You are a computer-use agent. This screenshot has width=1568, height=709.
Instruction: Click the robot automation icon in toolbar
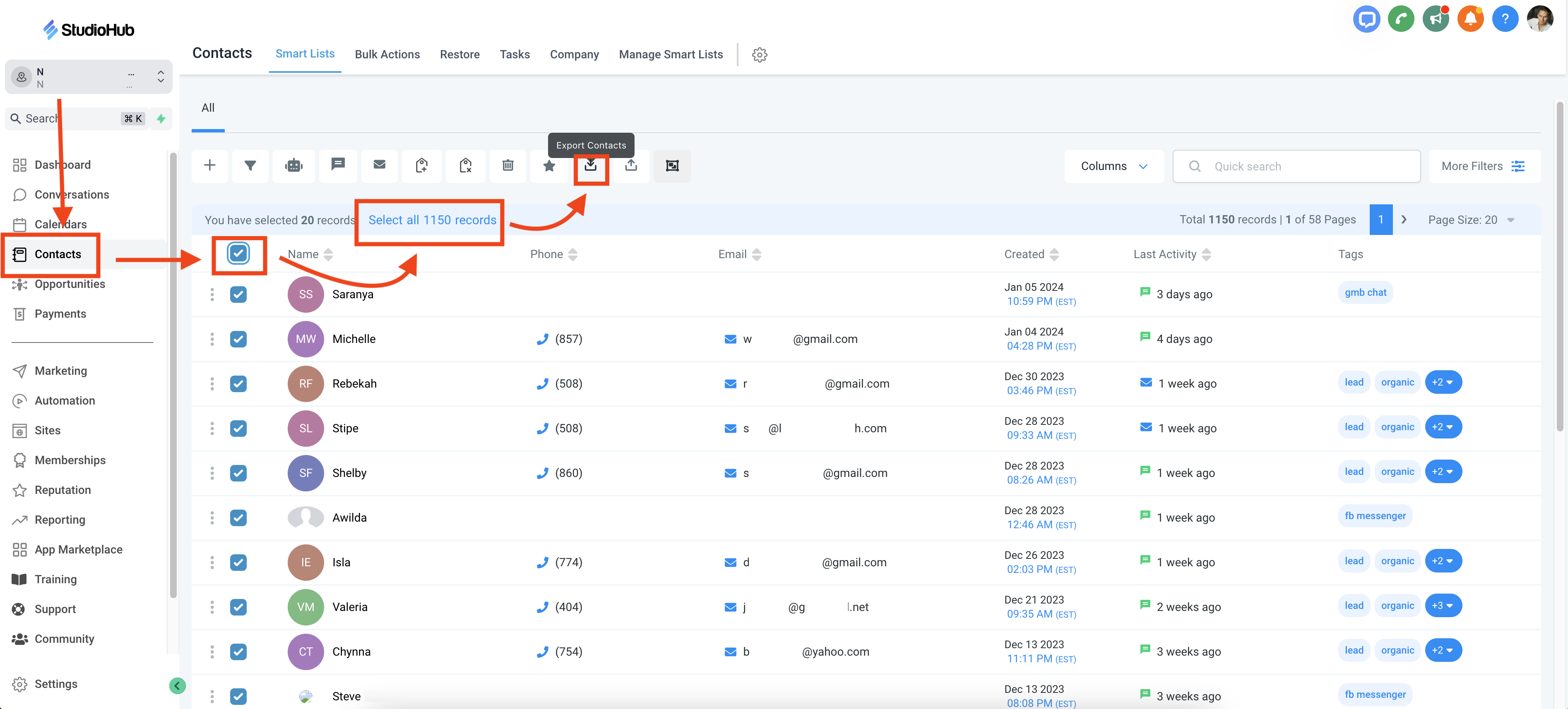point(294,165)
